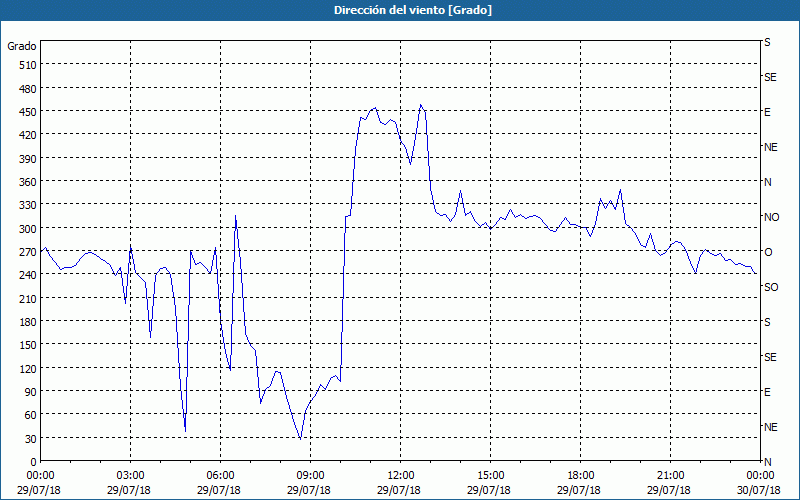Pick the 360 tick label on the left axis

coord(28,182)
